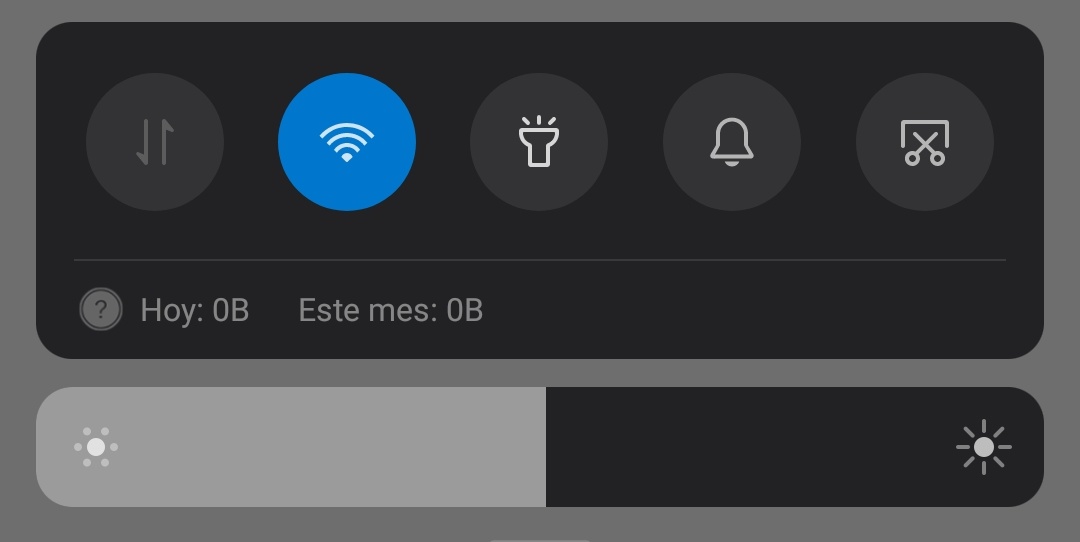
Task: Open monthly usage 'Este mes: 0B'
Action: tap(391, 310)
